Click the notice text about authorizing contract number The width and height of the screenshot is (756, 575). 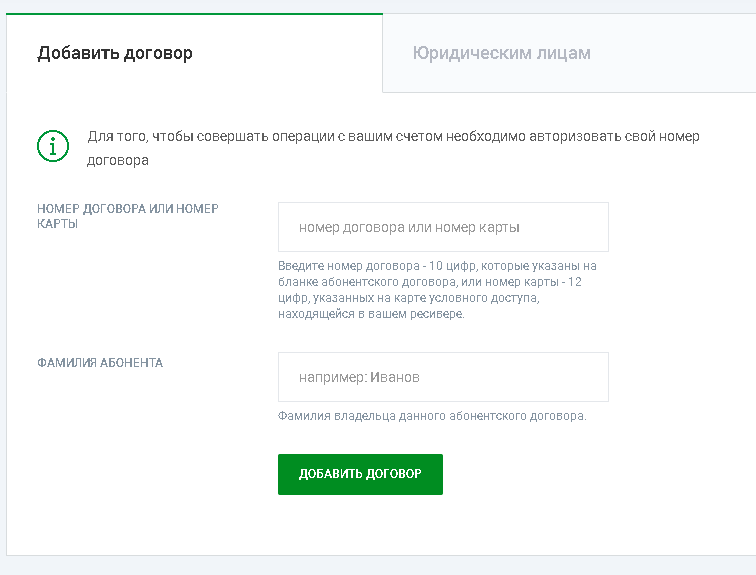tap(393, 148)
